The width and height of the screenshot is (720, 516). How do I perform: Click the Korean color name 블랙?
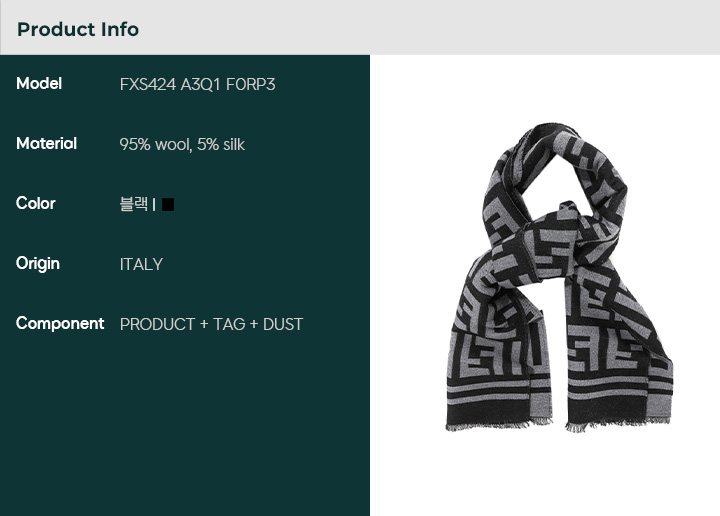click(x=134, y=204)
